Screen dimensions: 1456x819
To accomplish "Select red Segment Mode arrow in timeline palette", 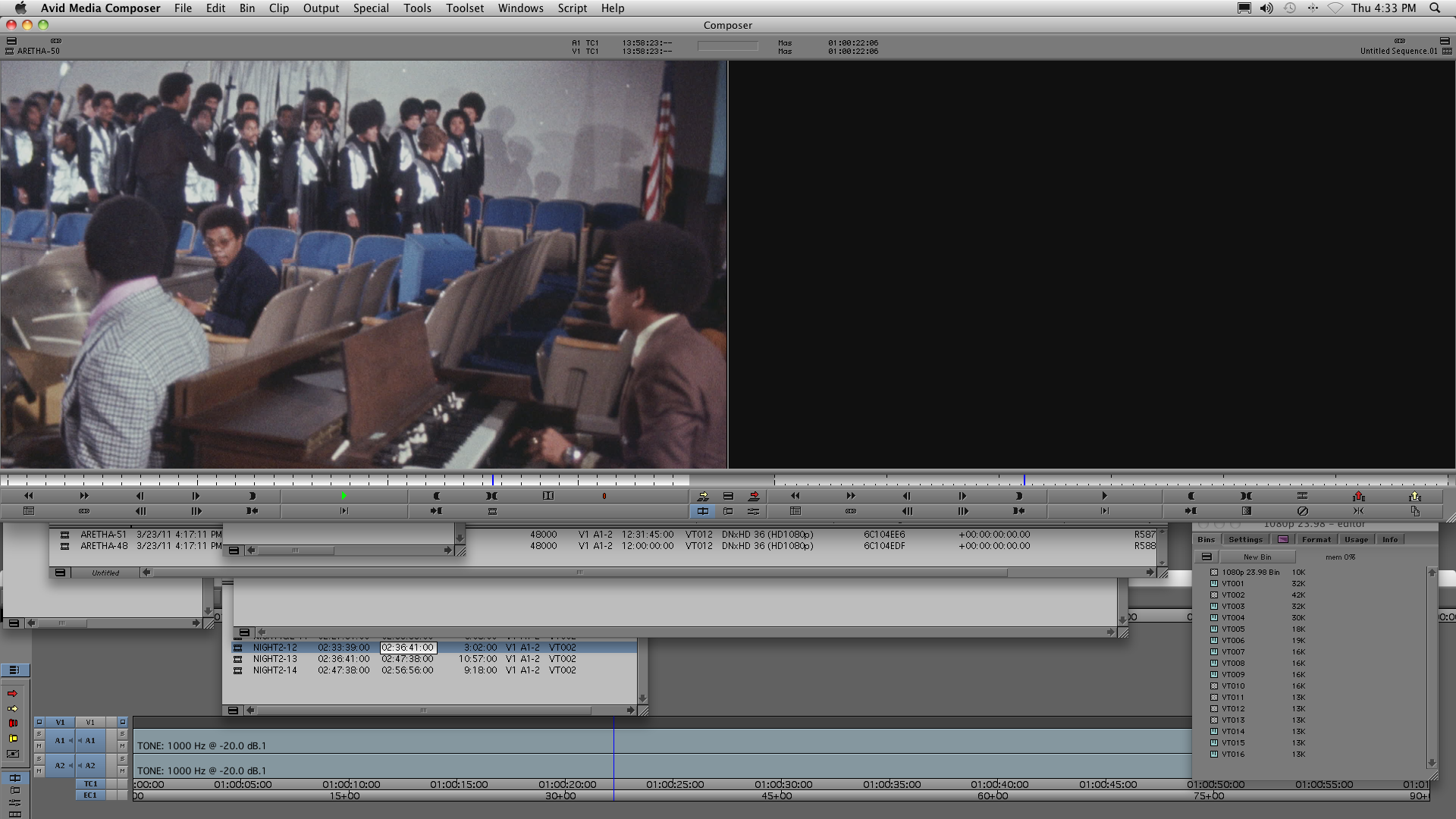I will point(13,693).
